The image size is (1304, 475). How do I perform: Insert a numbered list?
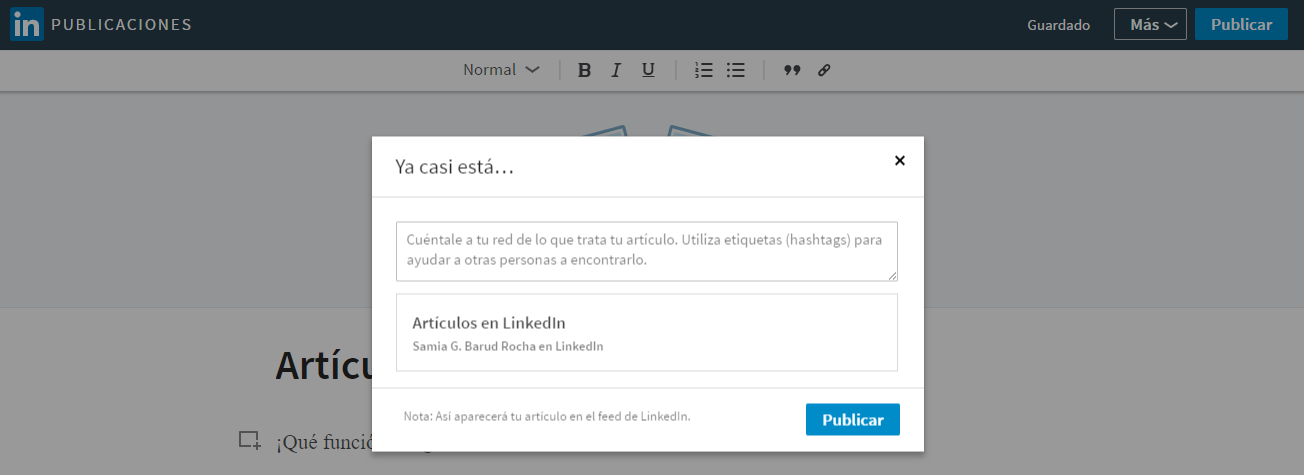click(x=704, y=70)
